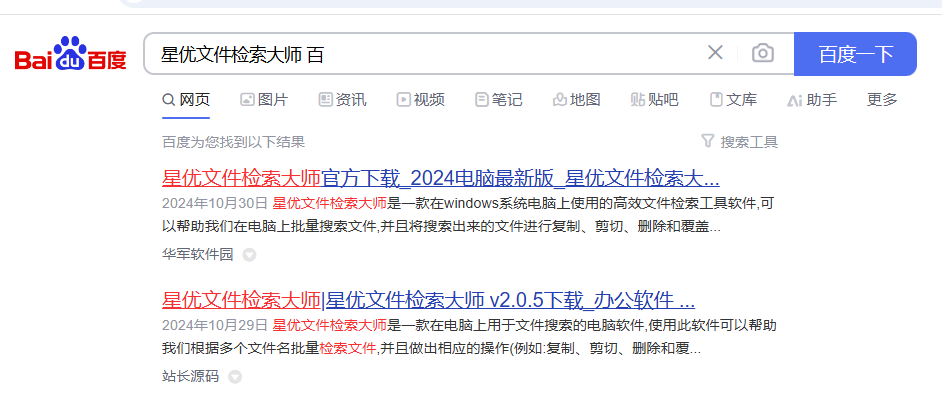
Task: Switch to the 地图 tab
Action: 577,100
